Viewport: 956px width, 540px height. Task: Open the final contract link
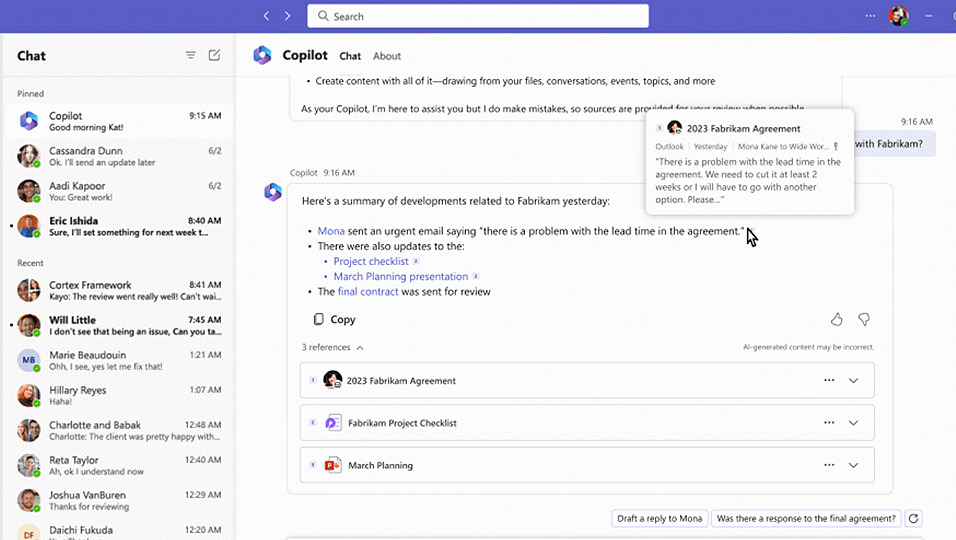[x=368, y=291]
